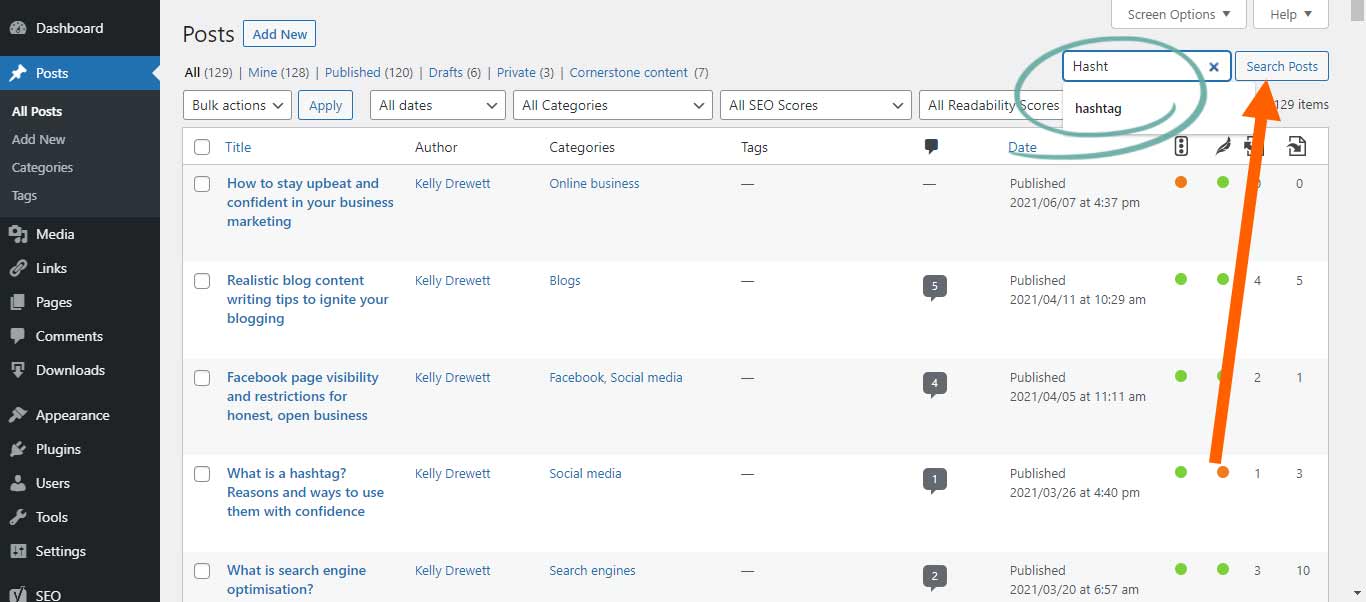Image resolution: width=1366 pixels, height=602 pixels.
Task: Click the readability quill column icon
Action: tap(1222, 146)
